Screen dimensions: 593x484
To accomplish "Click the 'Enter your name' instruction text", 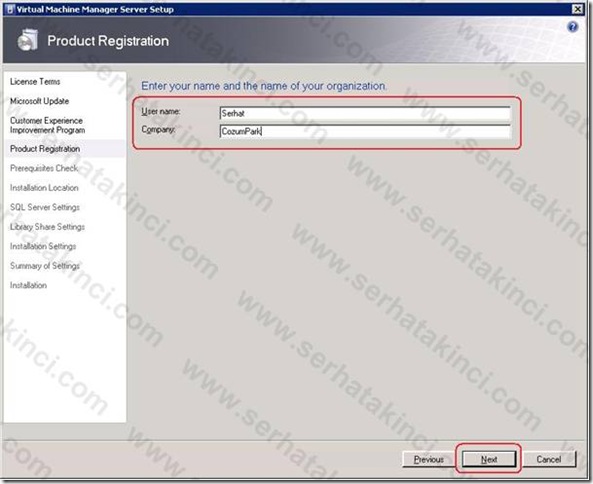I will coord(264,86).
